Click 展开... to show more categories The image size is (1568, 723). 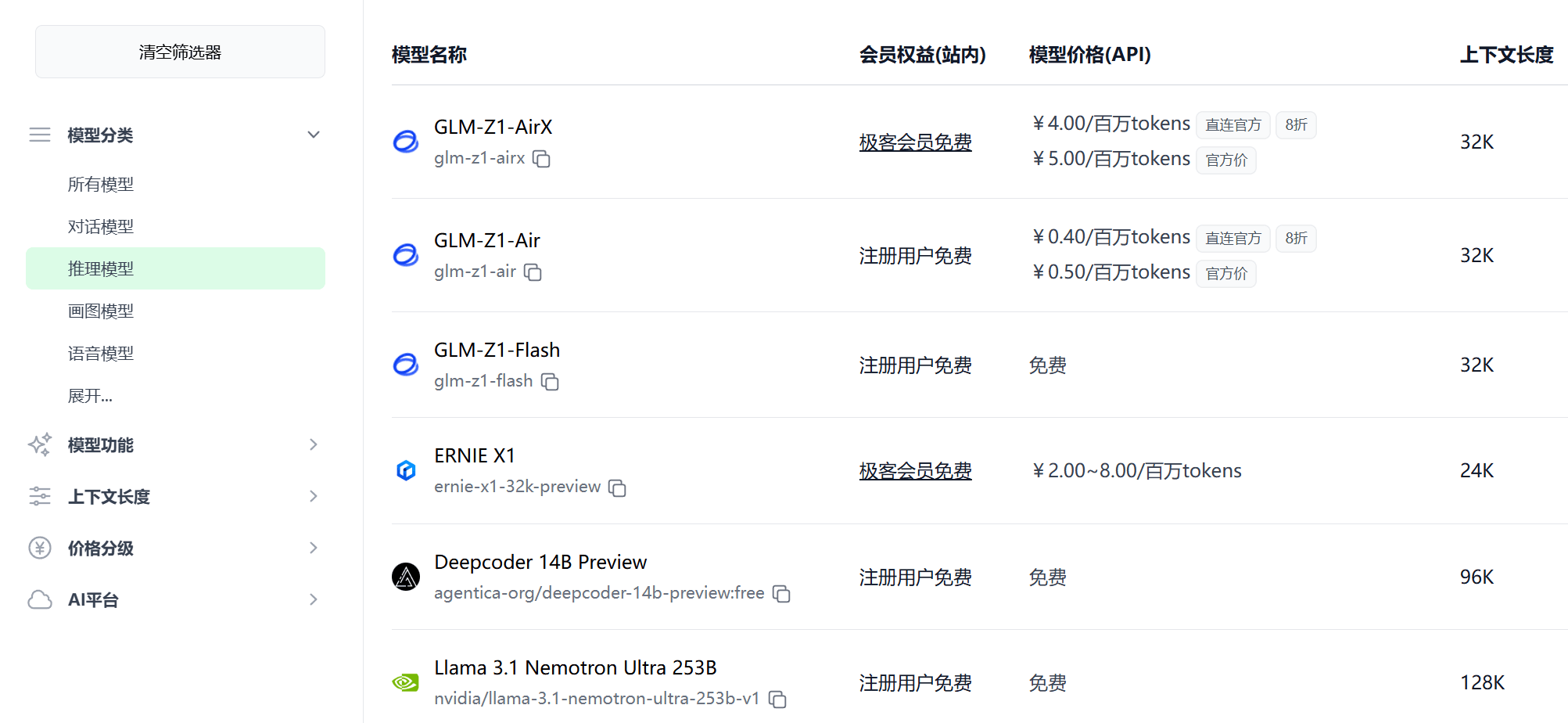[x=90, y=396]
